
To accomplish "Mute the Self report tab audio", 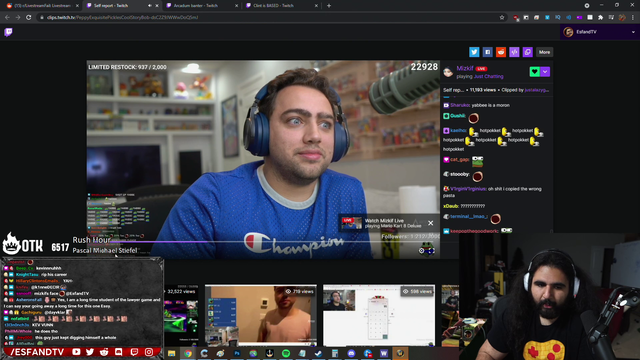I will pos(149,6).
